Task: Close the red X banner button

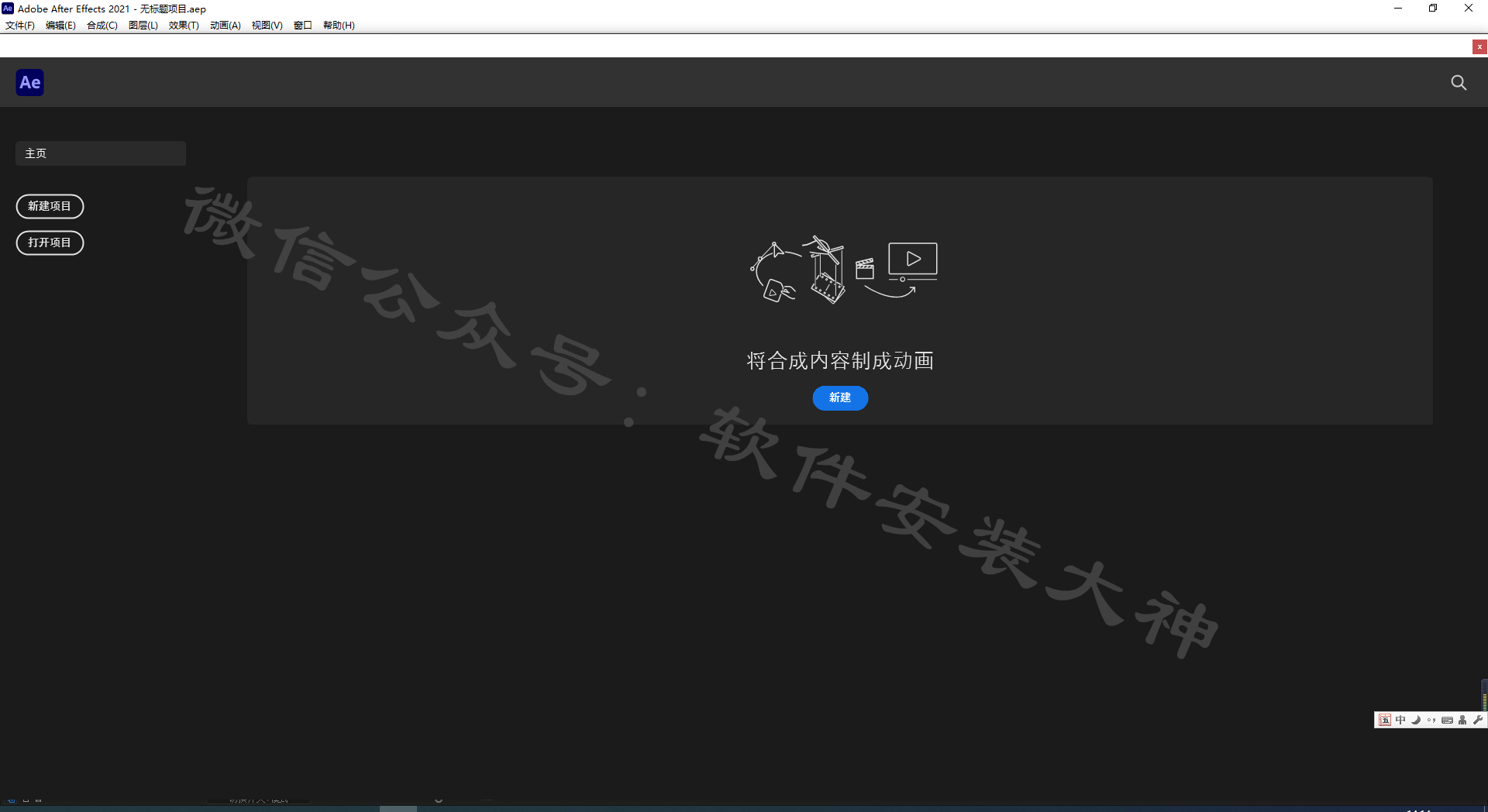Action: point(1479,46)
